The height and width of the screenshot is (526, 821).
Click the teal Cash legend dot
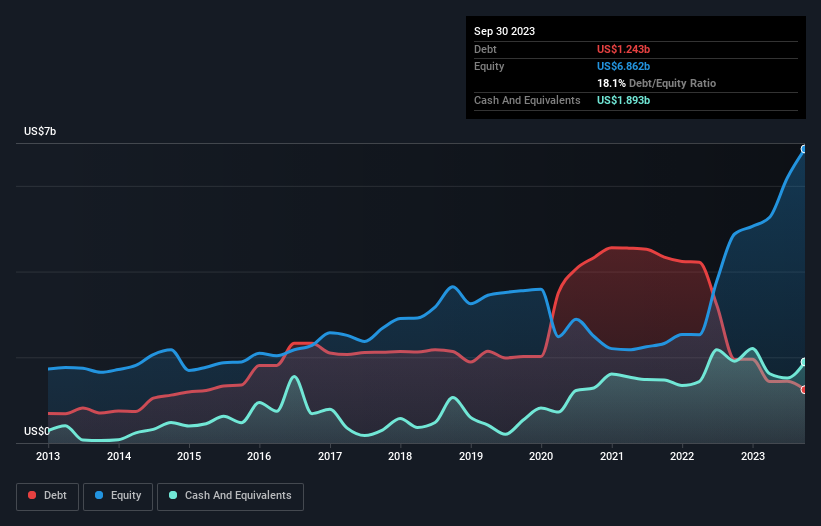tap(173, 495)
